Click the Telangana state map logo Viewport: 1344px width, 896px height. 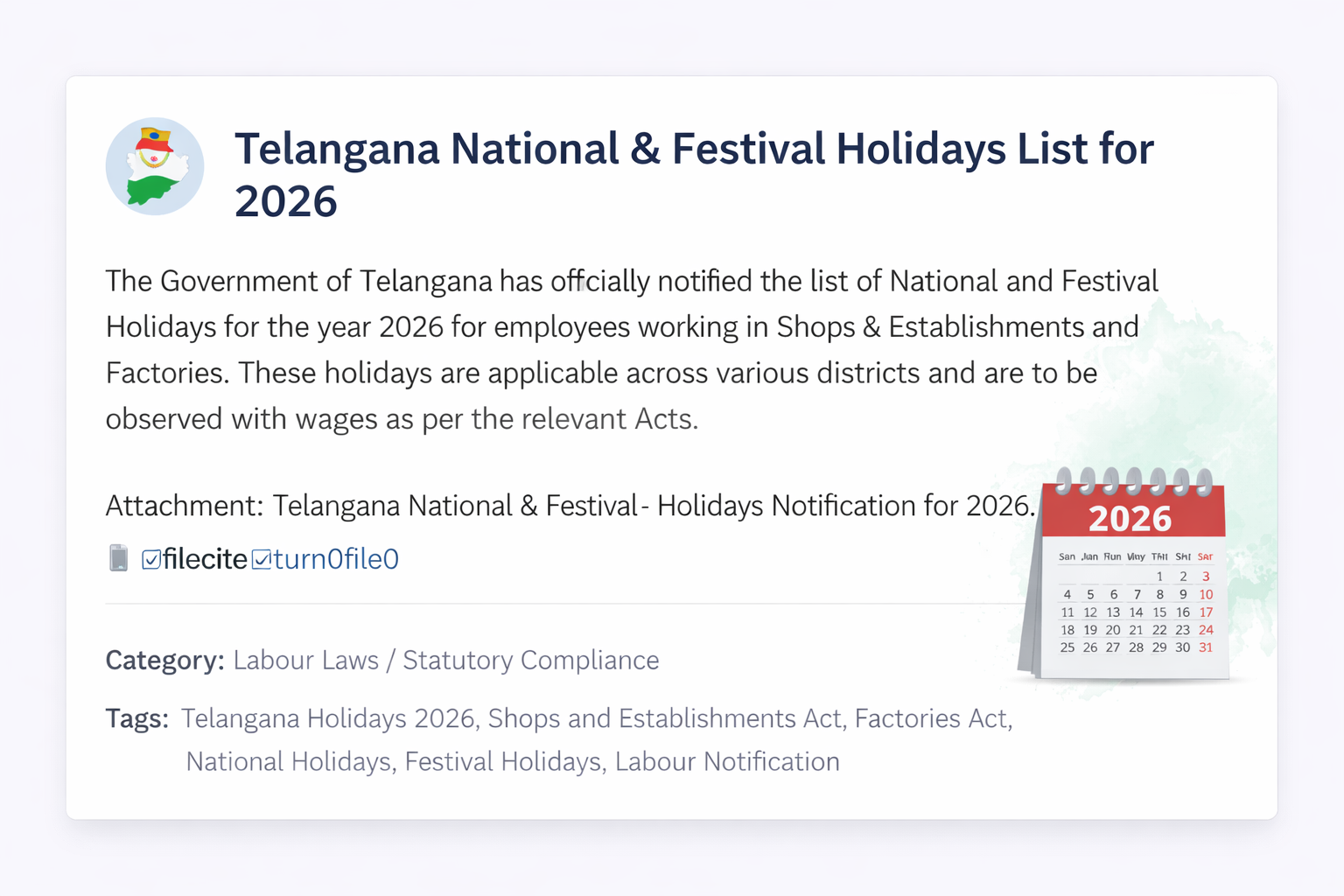155,166
